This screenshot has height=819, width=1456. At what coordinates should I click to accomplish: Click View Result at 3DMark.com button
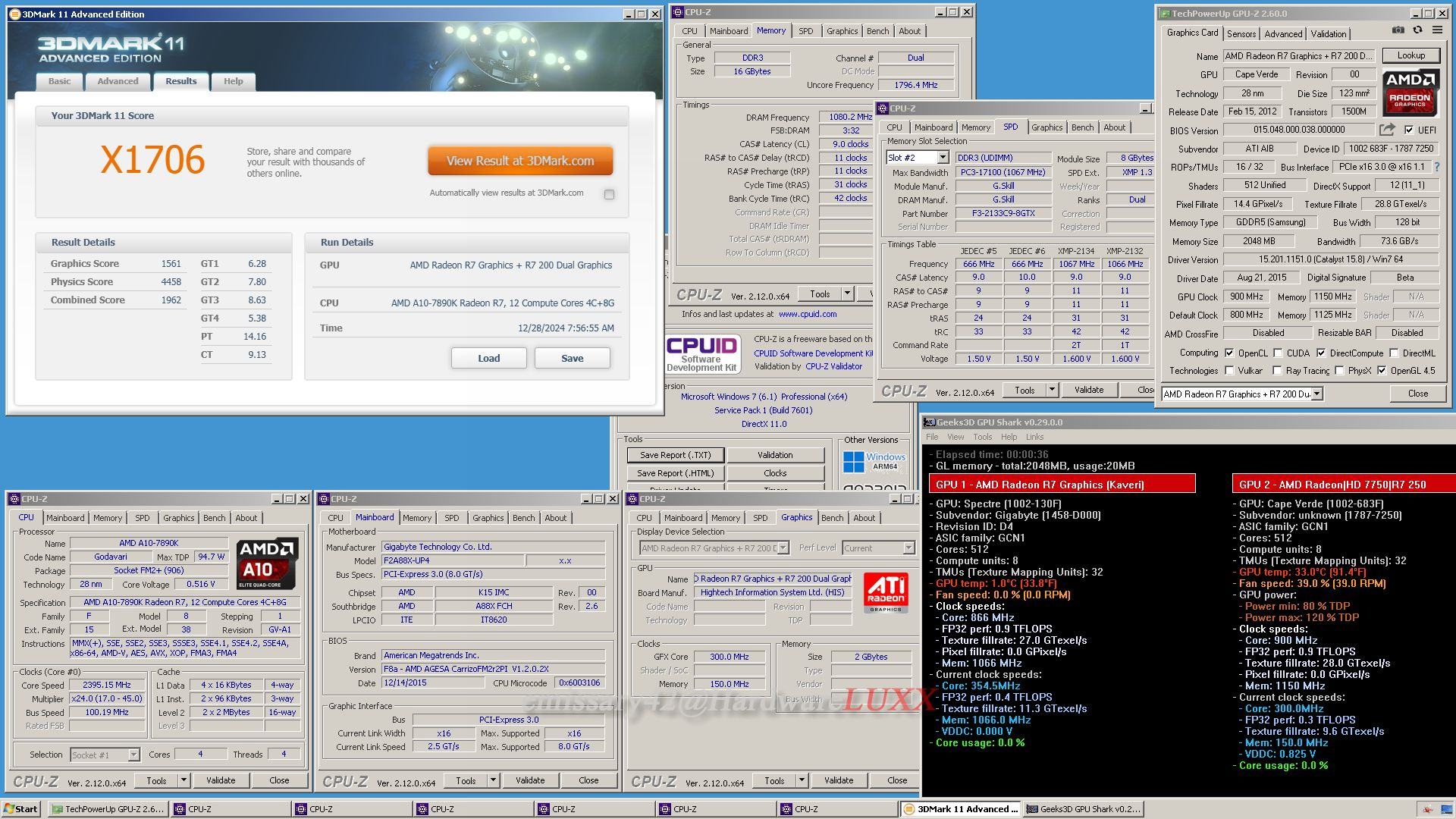pyautogui.click(x=520, y=161)
